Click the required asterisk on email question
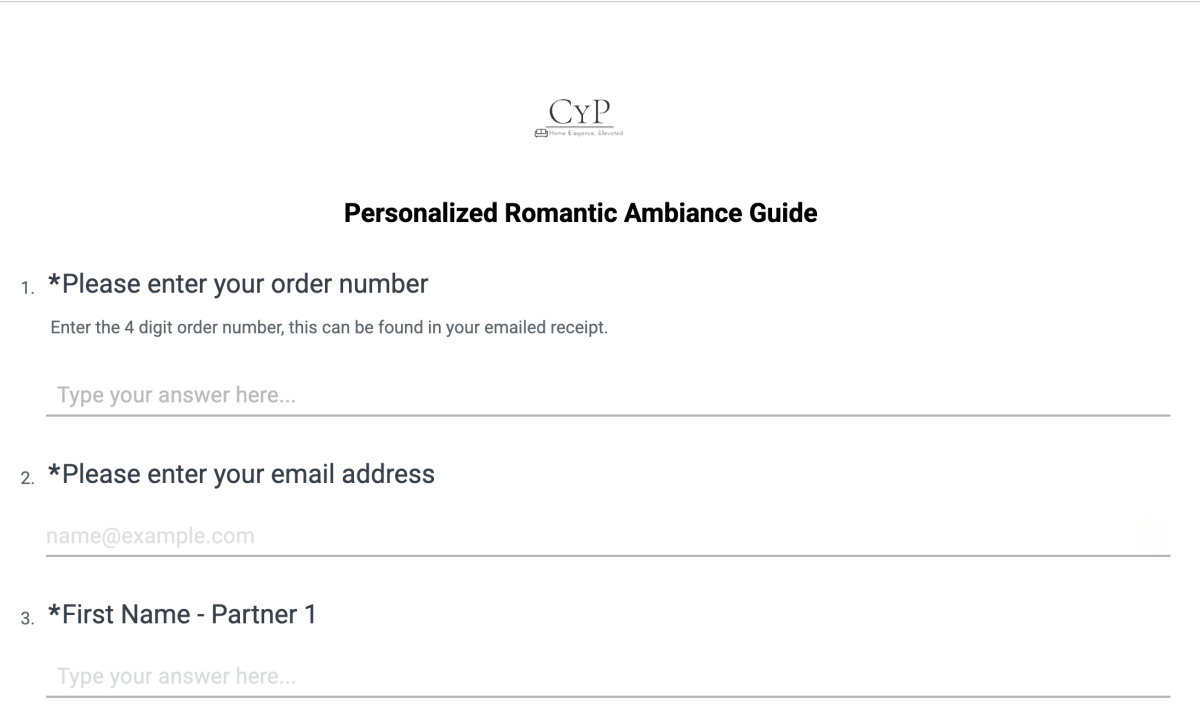This screenshot has width=1200, height=705. [x=54, y=471]
